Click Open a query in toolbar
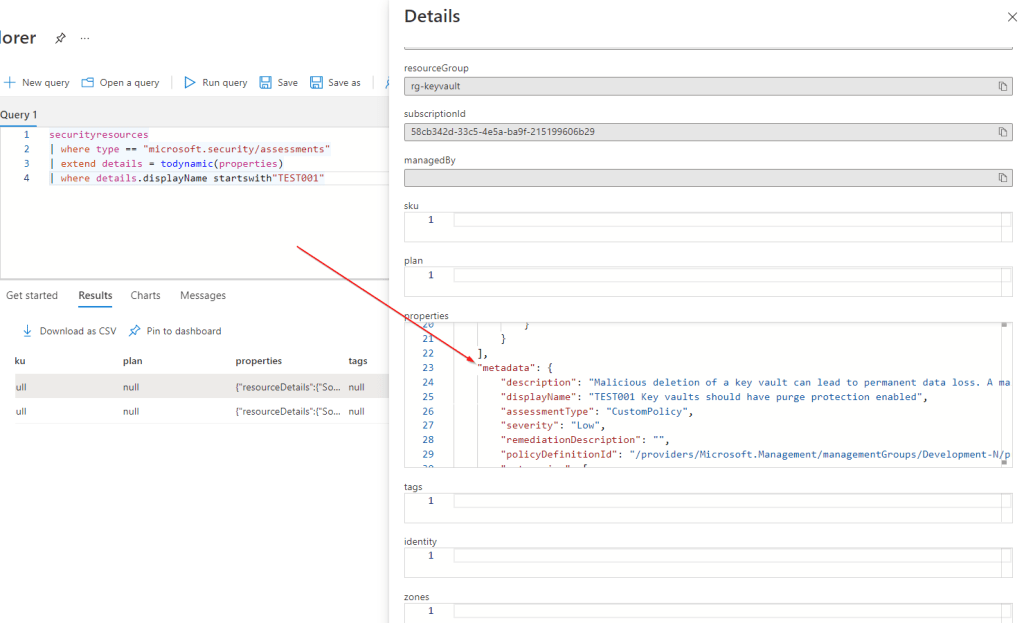 (120, 83)
